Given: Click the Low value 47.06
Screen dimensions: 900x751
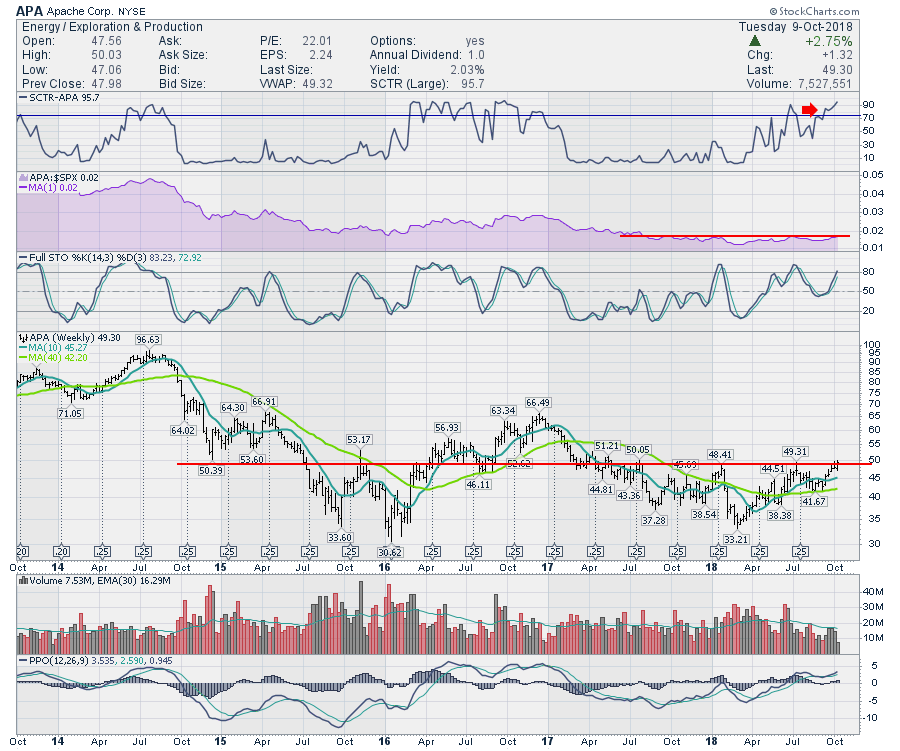Looking at the screenshot, I should pyautogui.click(x=106, y=69).
